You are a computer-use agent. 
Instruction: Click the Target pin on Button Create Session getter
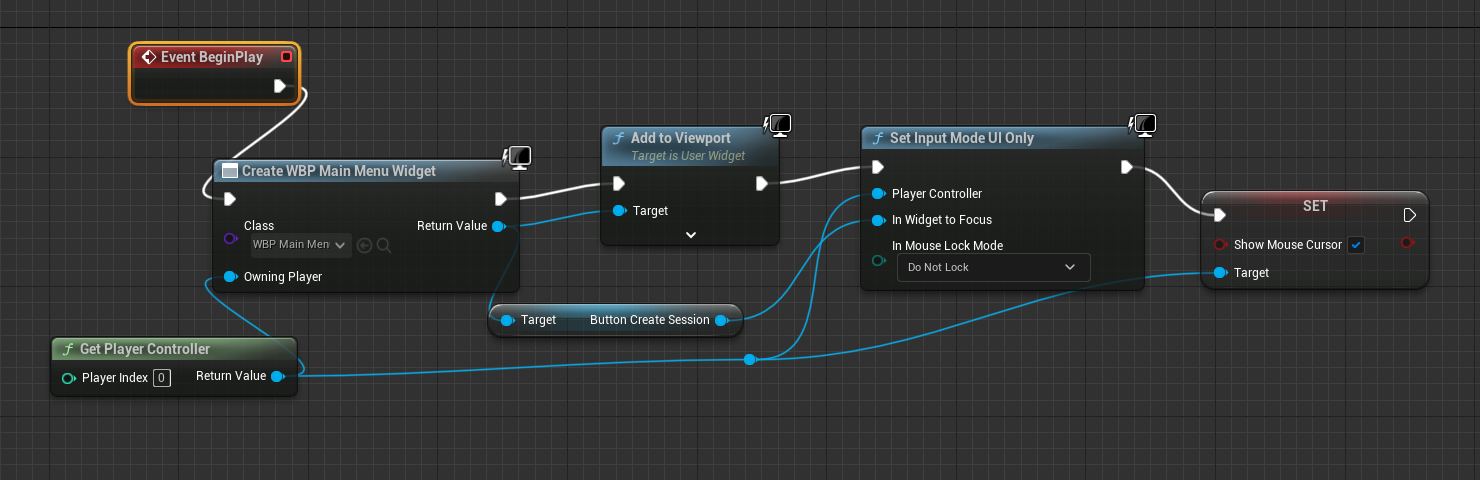tap(506, 320)
